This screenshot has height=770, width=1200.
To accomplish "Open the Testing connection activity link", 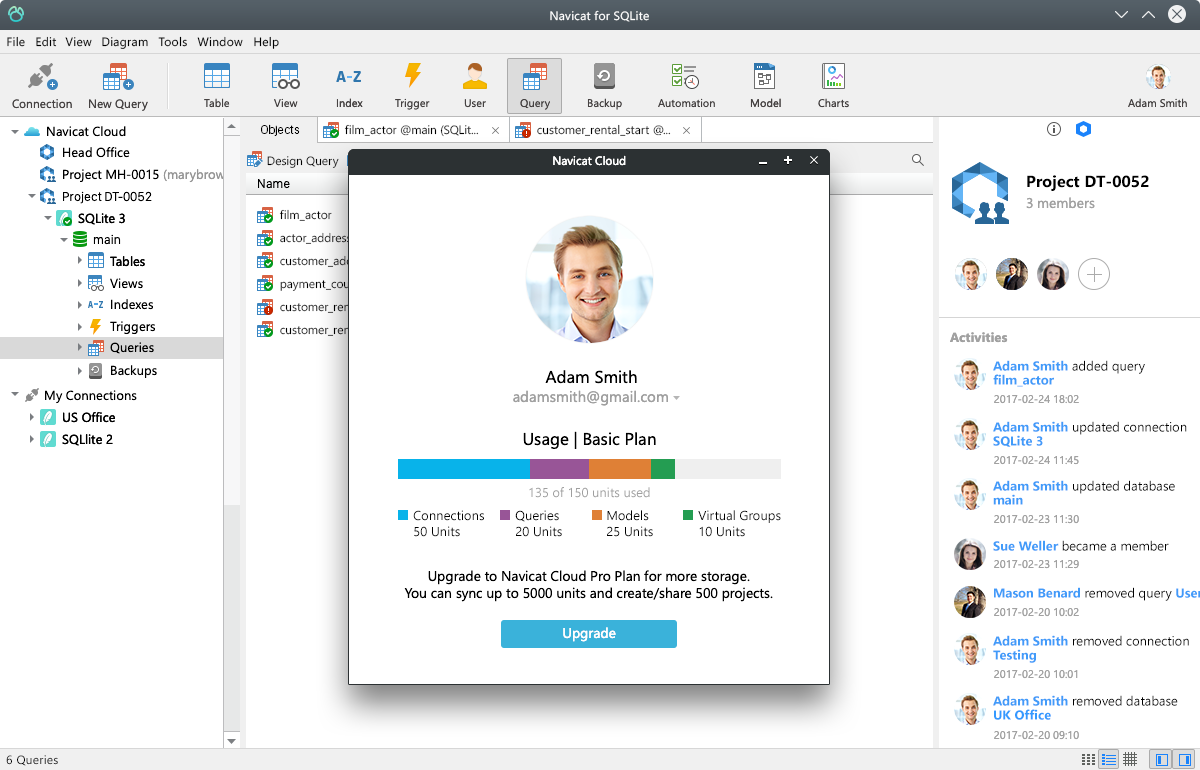I will 1015,656.
